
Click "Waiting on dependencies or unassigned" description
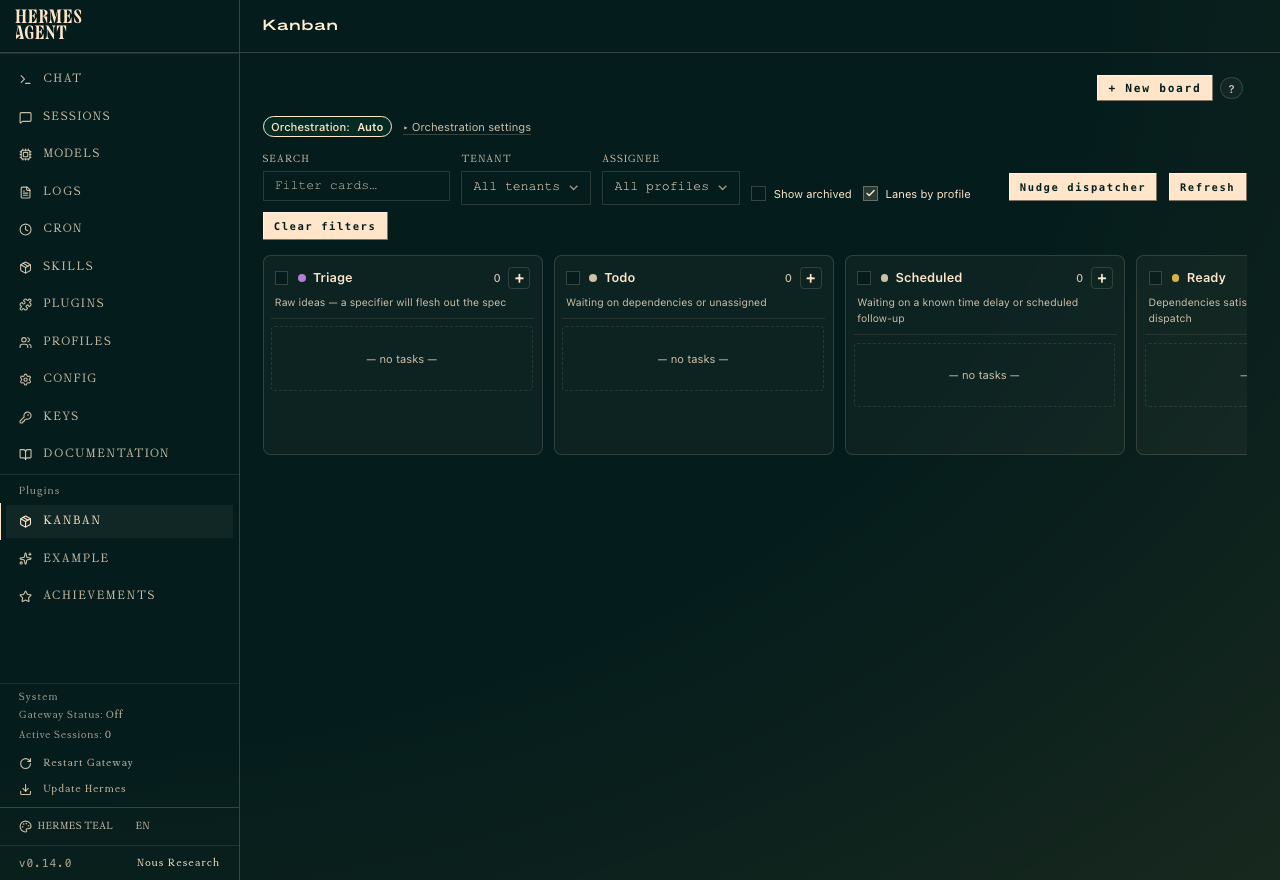[666, 302]
